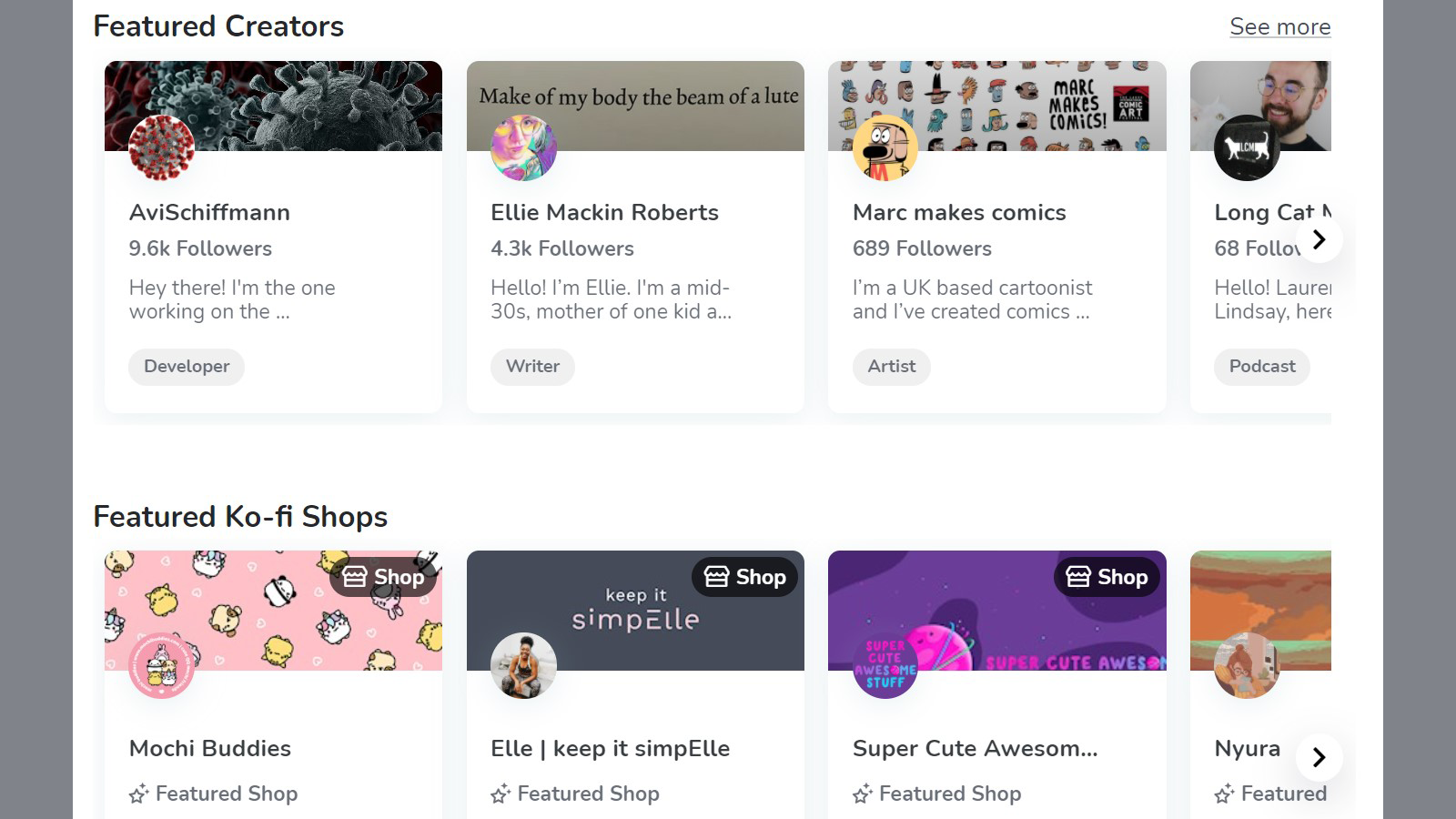Screen dimensions: 1456x819
Task: Select the Developer category tag
Action: pyautogui.click(x=187, y=367)
